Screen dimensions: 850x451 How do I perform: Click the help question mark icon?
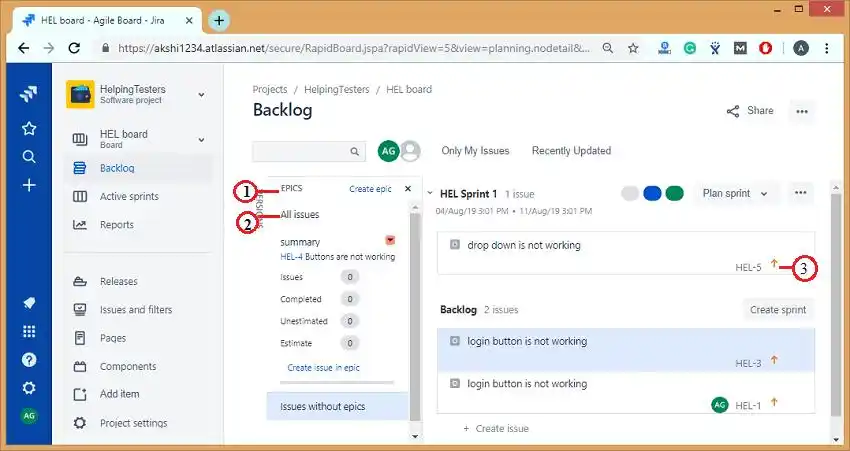click(x=29, y=360)
